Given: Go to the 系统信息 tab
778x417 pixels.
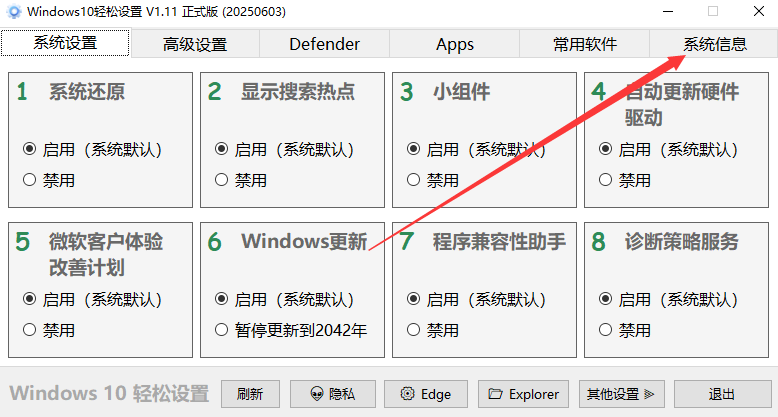Looking at the screenshot, I should [x=714, y=44].
